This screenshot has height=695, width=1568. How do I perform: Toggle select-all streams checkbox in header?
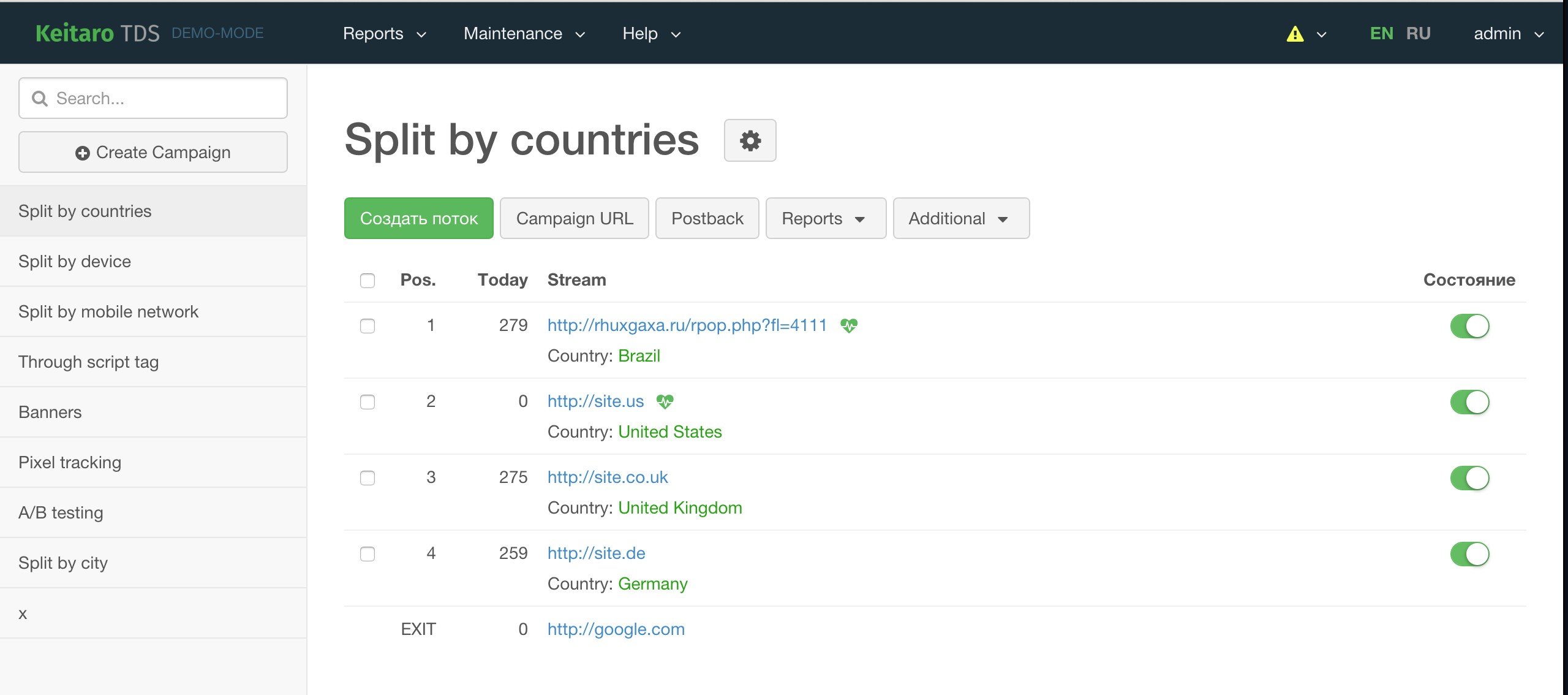367,281
